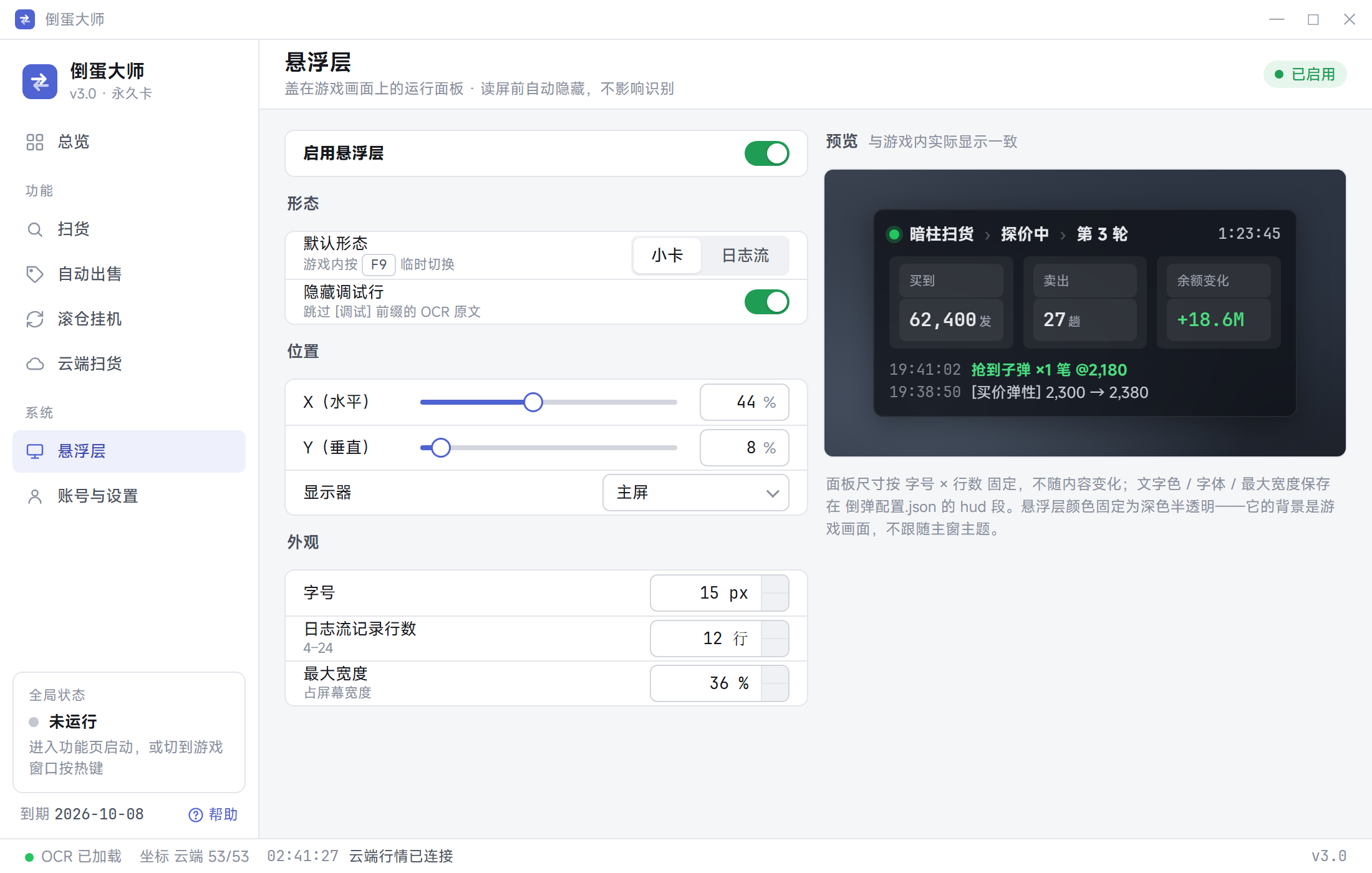Click the X (水平) slider handle

[x=533, y=402]
